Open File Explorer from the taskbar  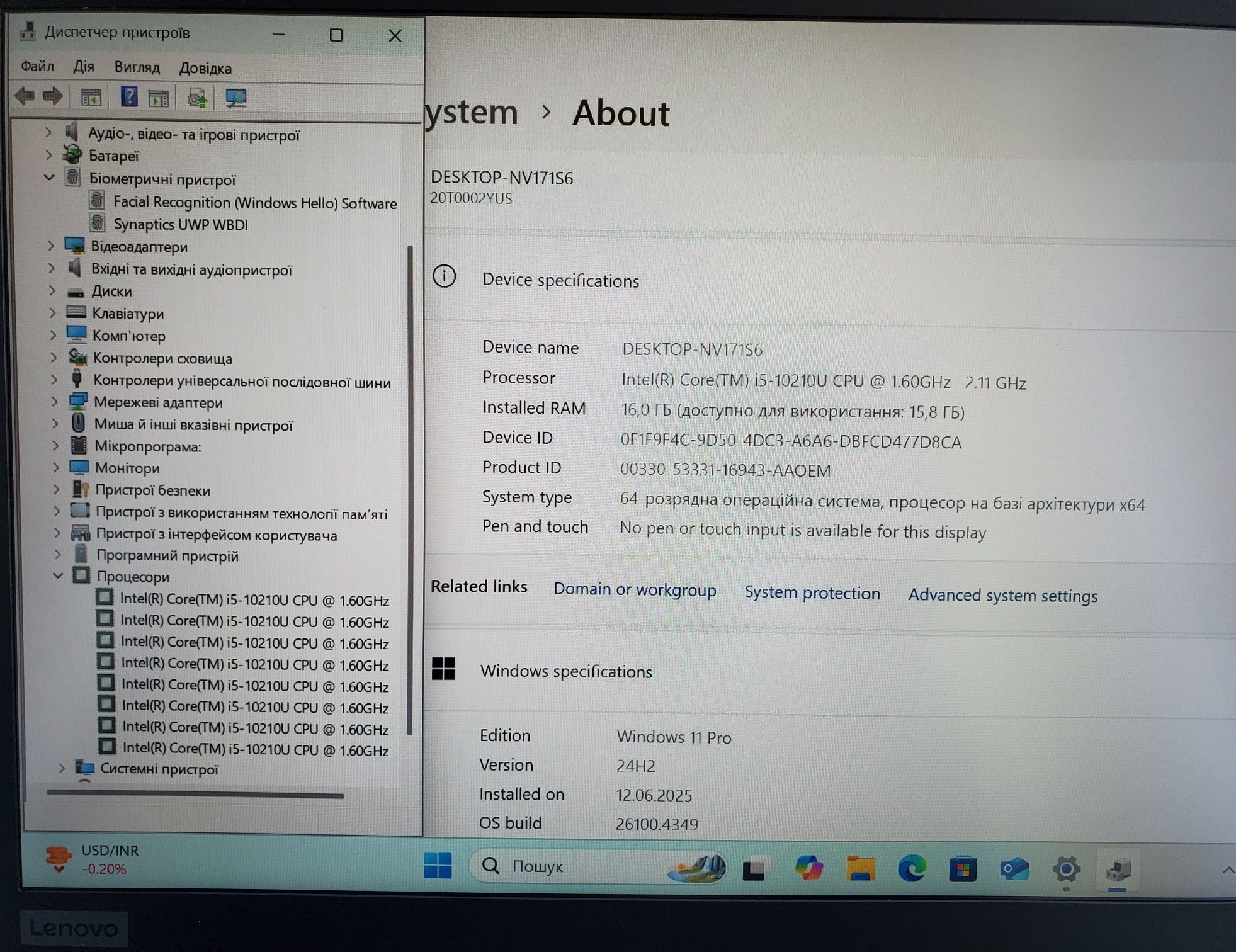[860, 868]
